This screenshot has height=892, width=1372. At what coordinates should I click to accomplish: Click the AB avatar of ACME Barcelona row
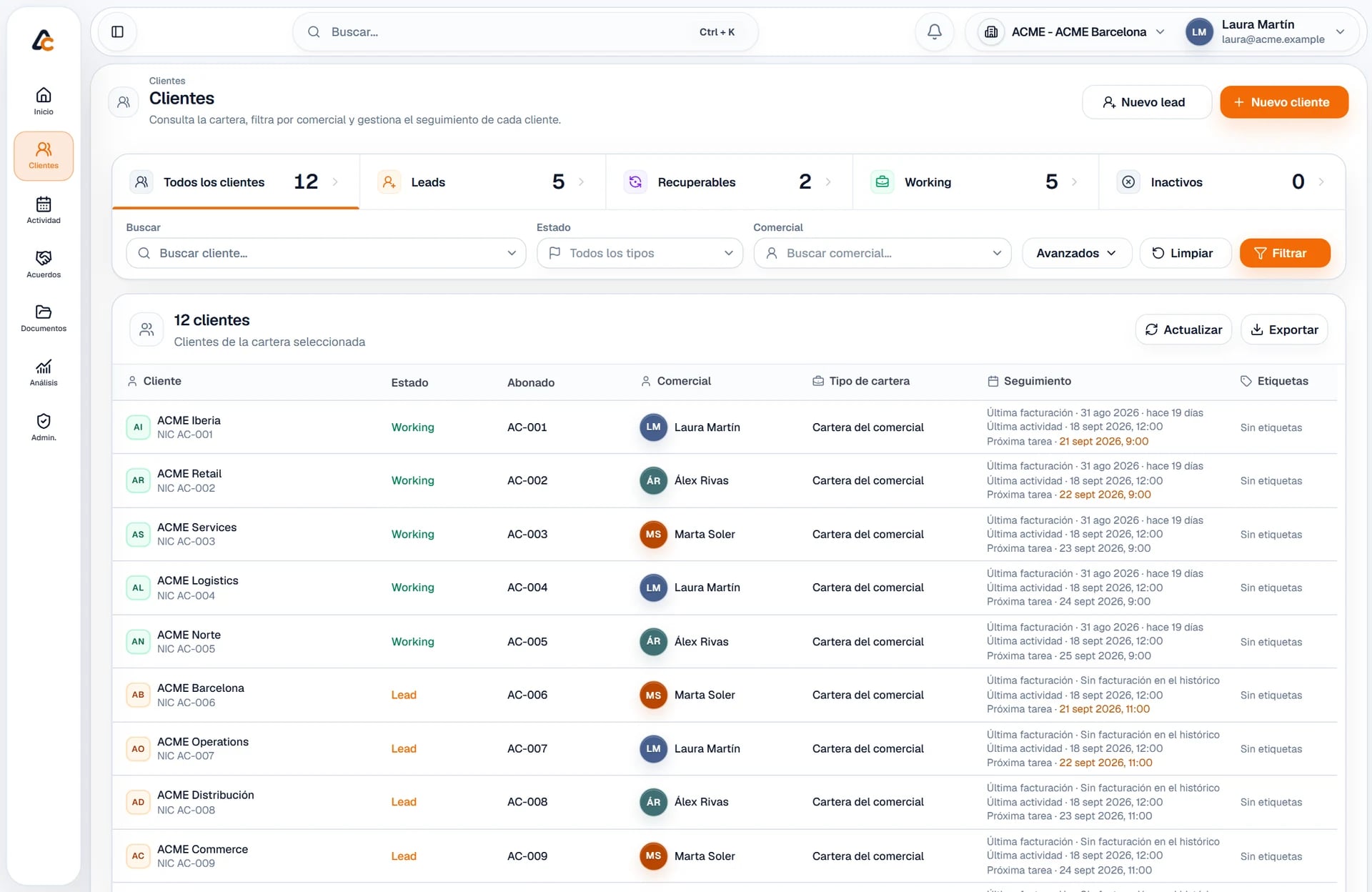click(138, 695)
